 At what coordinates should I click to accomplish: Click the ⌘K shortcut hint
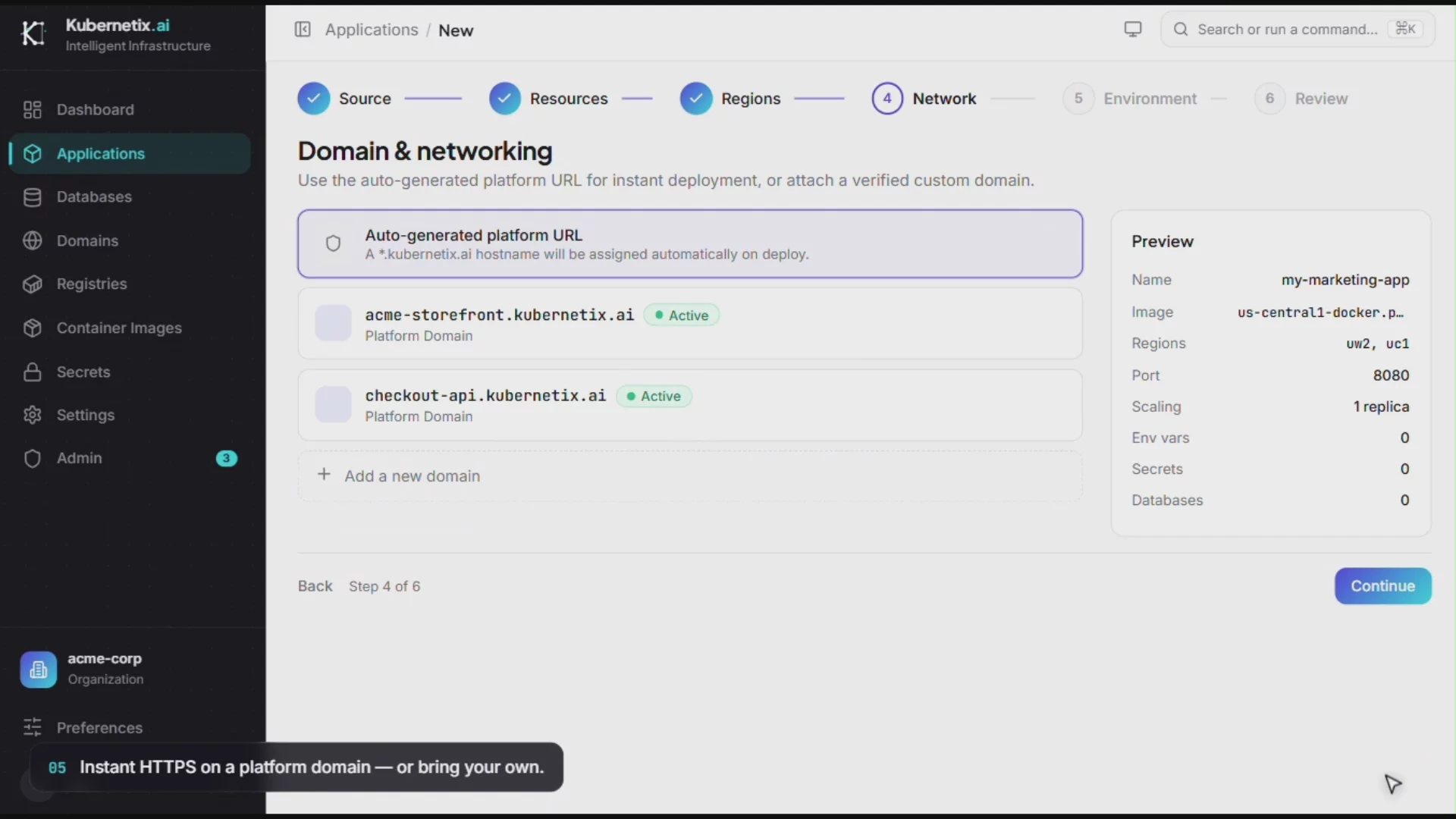tap(1405, 29)
